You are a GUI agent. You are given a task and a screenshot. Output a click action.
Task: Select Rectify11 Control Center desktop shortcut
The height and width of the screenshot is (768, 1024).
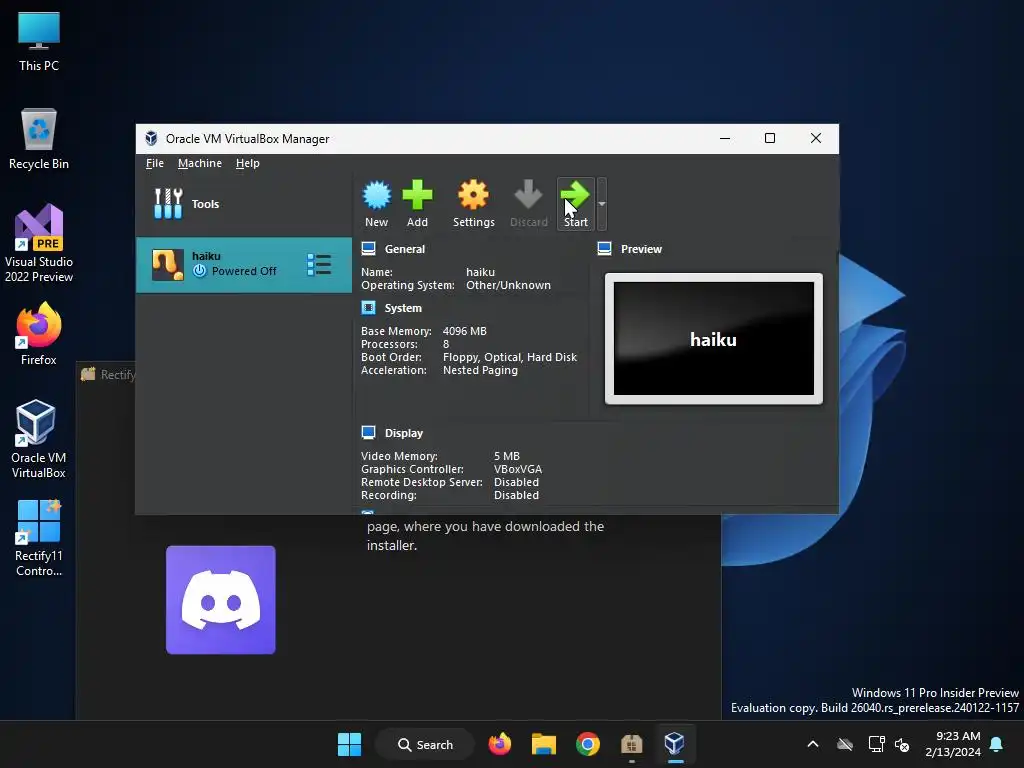click(x=39, y=538)
